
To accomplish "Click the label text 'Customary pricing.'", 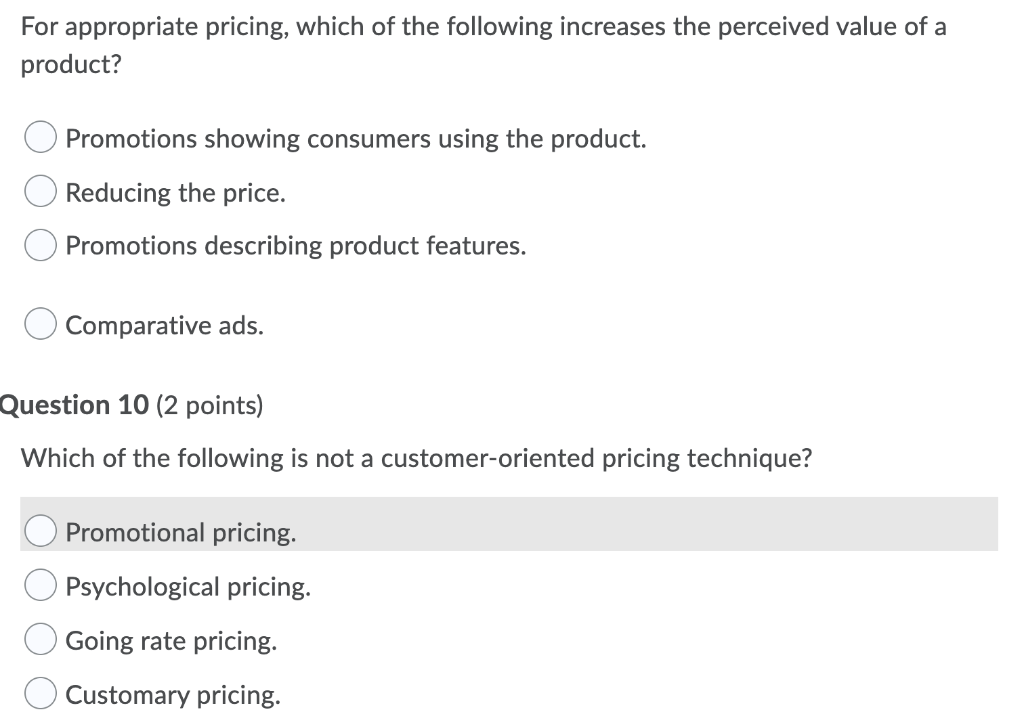I will tap(172, 694).
